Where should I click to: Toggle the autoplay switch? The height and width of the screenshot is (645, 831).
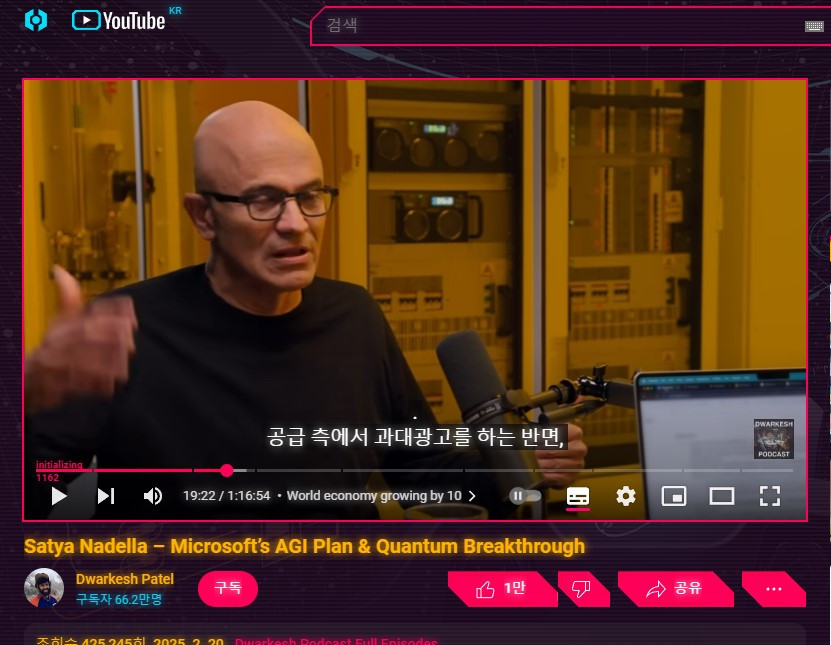point(525,496)
